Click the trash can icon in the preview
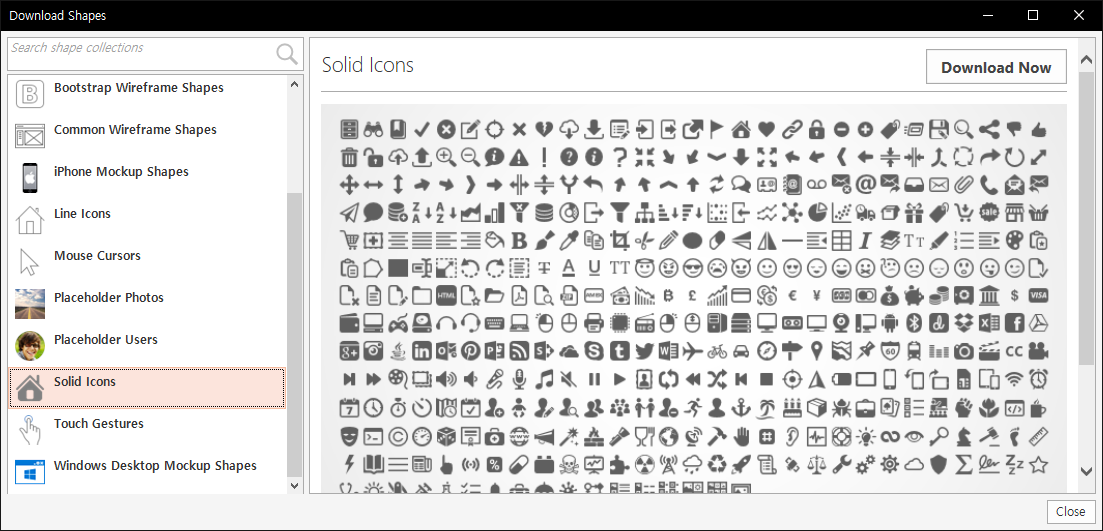 [348, 157]
